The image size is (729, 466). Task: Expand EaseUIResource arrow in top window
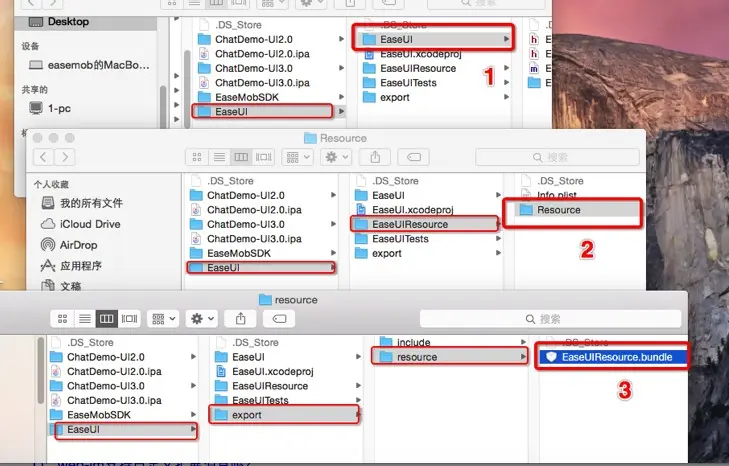pyautogui.click(x=506, y=68)
